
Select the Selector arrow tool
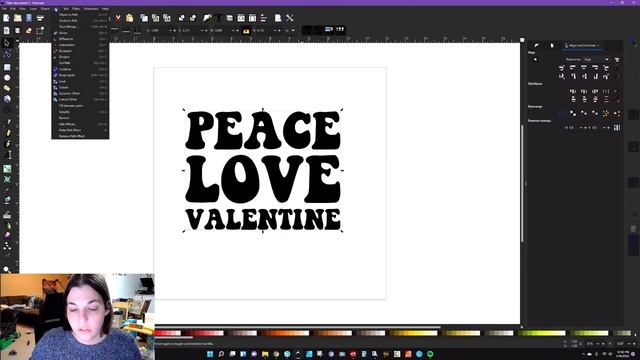coord(7,43)
